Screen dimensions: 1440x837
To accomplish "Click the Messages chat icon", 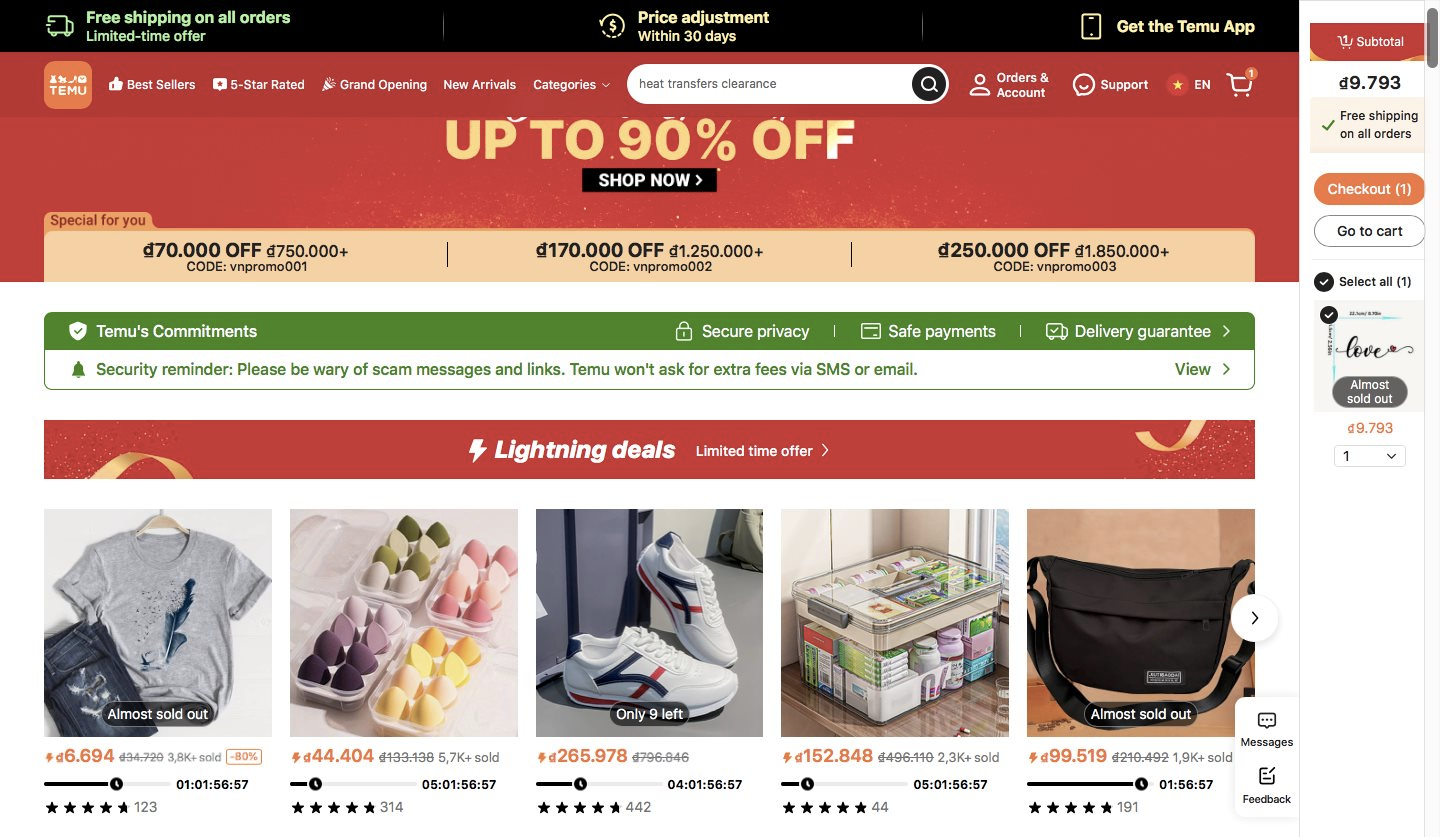I will pyautogui.click(x=1267, y=721).
